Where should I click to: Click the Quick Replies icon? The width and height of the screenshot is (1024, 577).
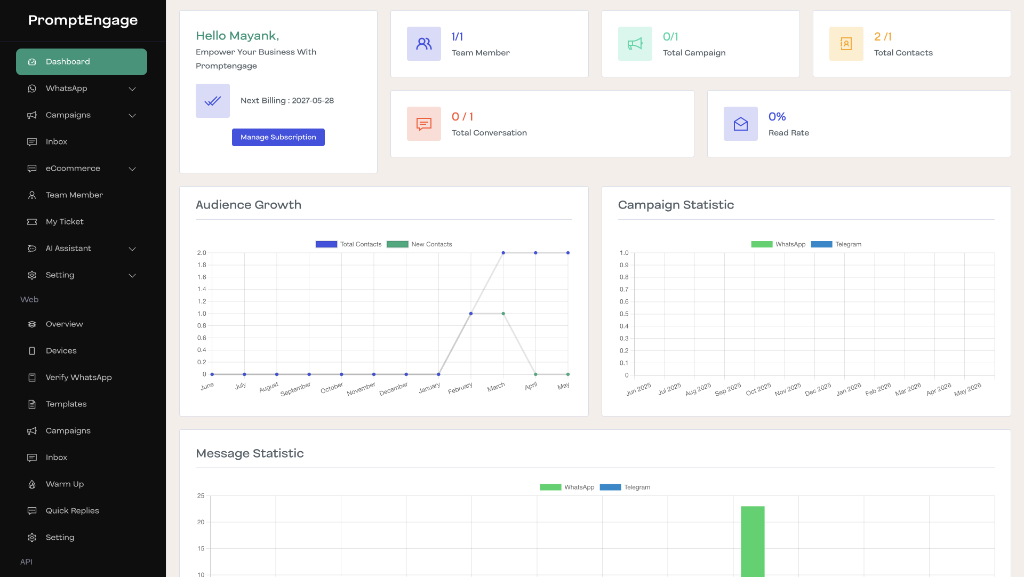(x=32, y=511)
